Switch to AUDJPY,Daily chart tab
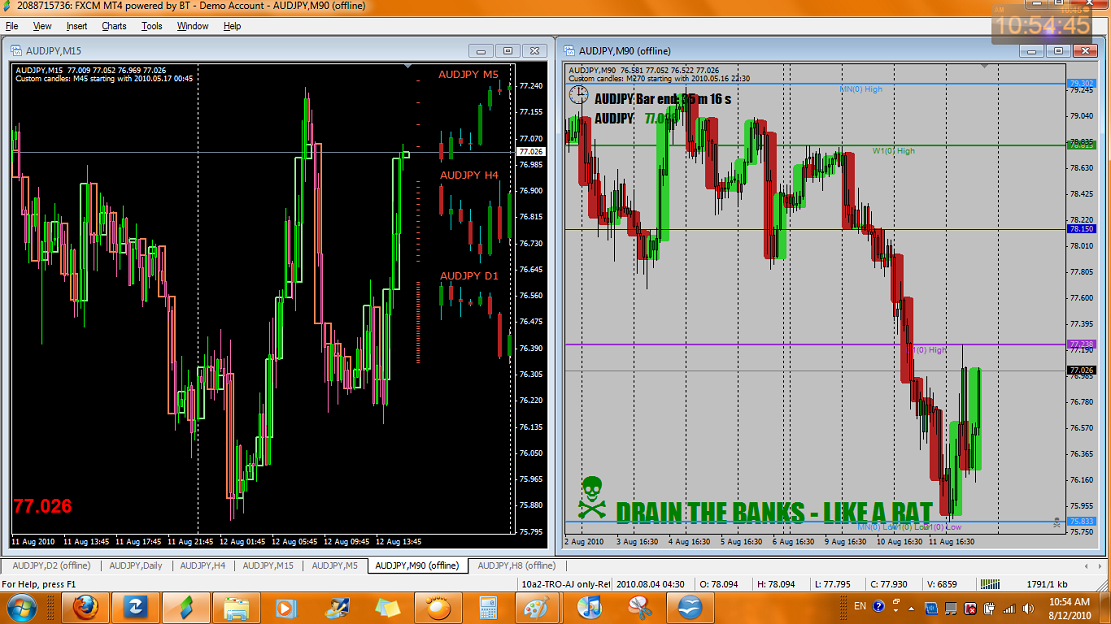Image resolution: width=1111 pixels, height=624 pixels. point(135,565)
